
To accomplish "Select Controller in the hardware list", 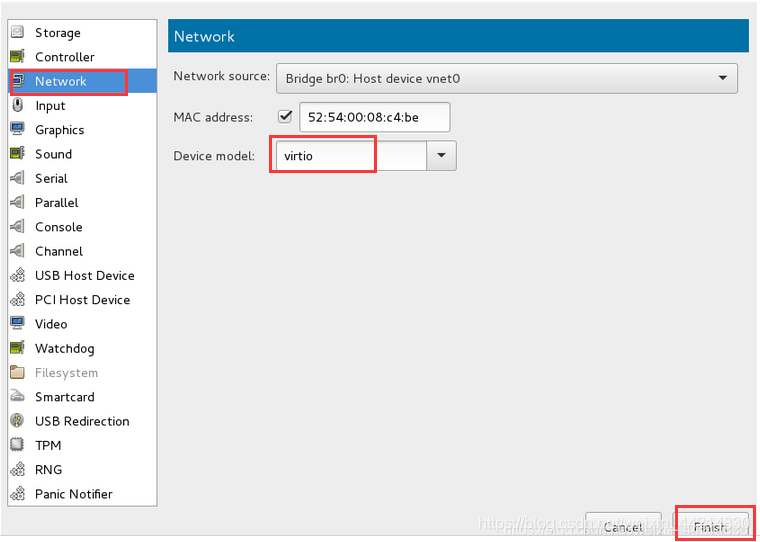I will point(82,57).
